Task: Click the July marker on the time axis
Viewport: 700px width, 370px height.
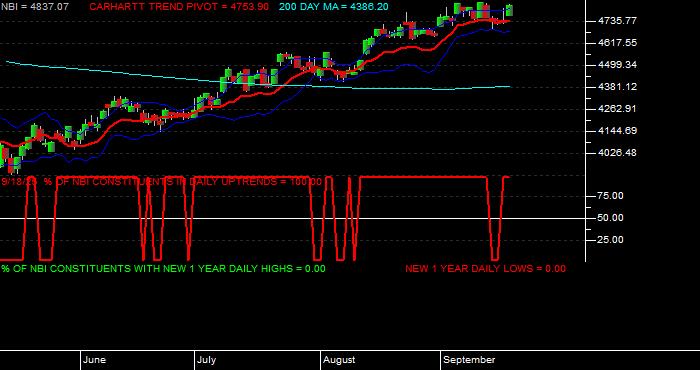Action: coord(206,360)
